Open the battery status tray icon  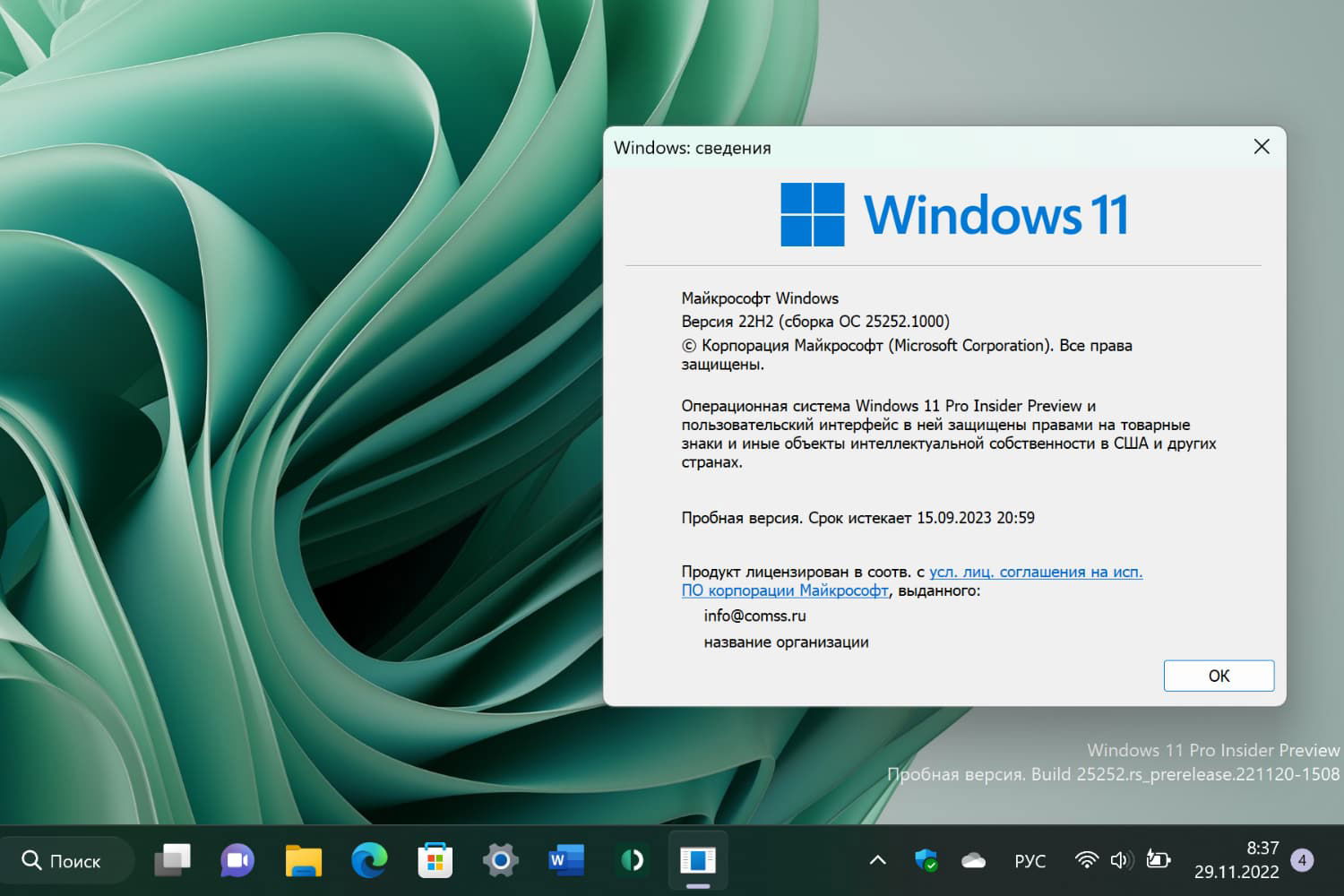(x=1159, y=861)
